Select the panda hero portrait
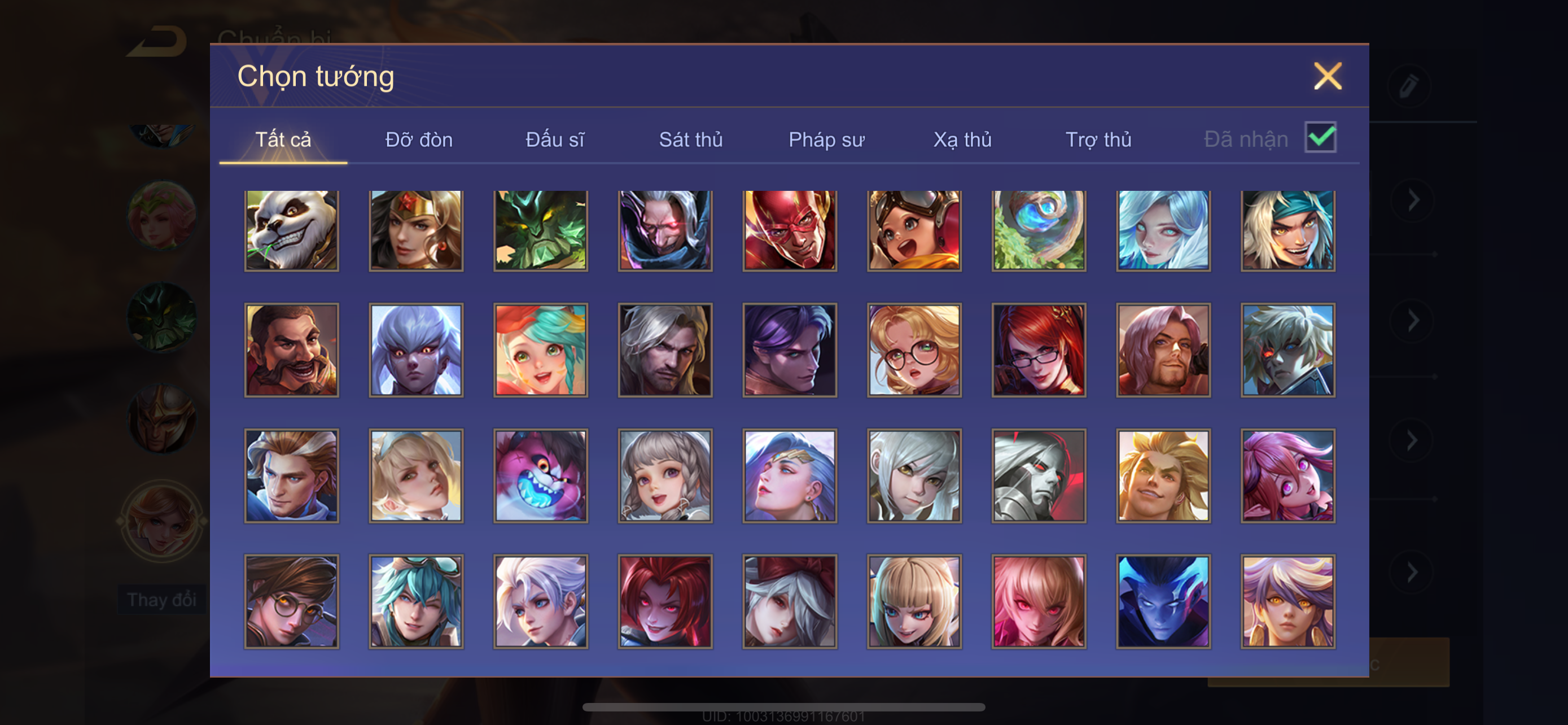This screenshot has height=725, width=1568. pyautogui.click(x=292, y=231)
